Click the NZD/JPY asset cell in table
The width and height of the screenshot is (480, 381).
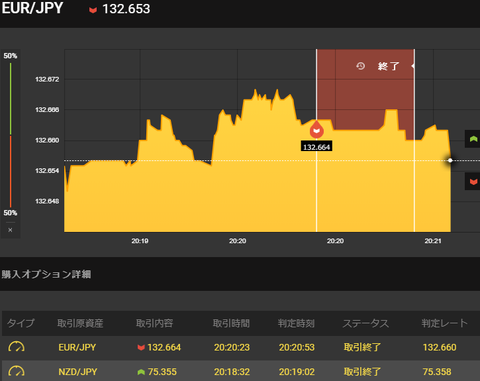[78, 372]
